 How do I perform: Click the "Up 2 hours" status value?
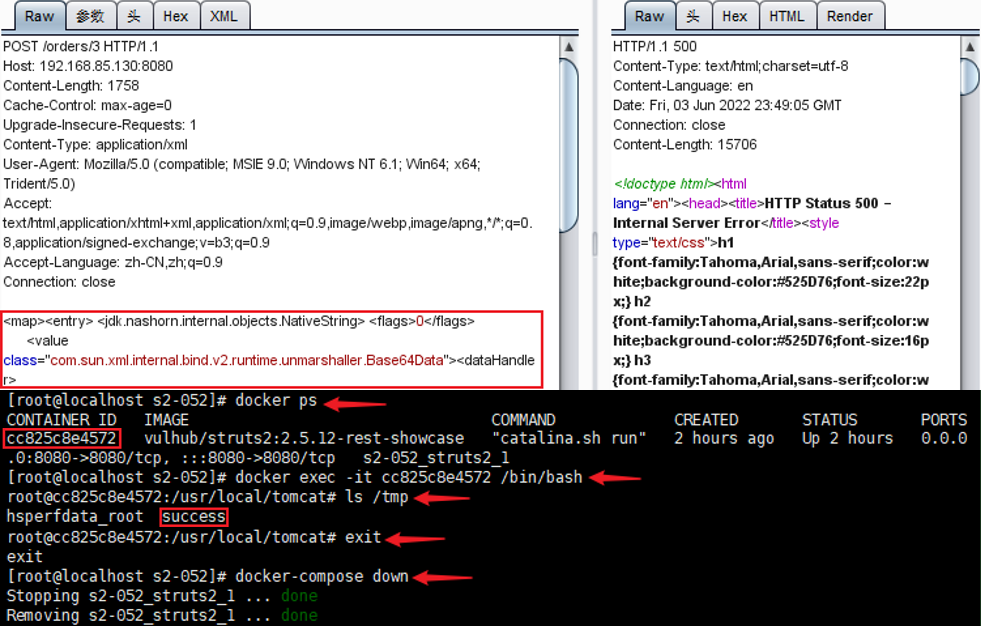click(848, 438)
